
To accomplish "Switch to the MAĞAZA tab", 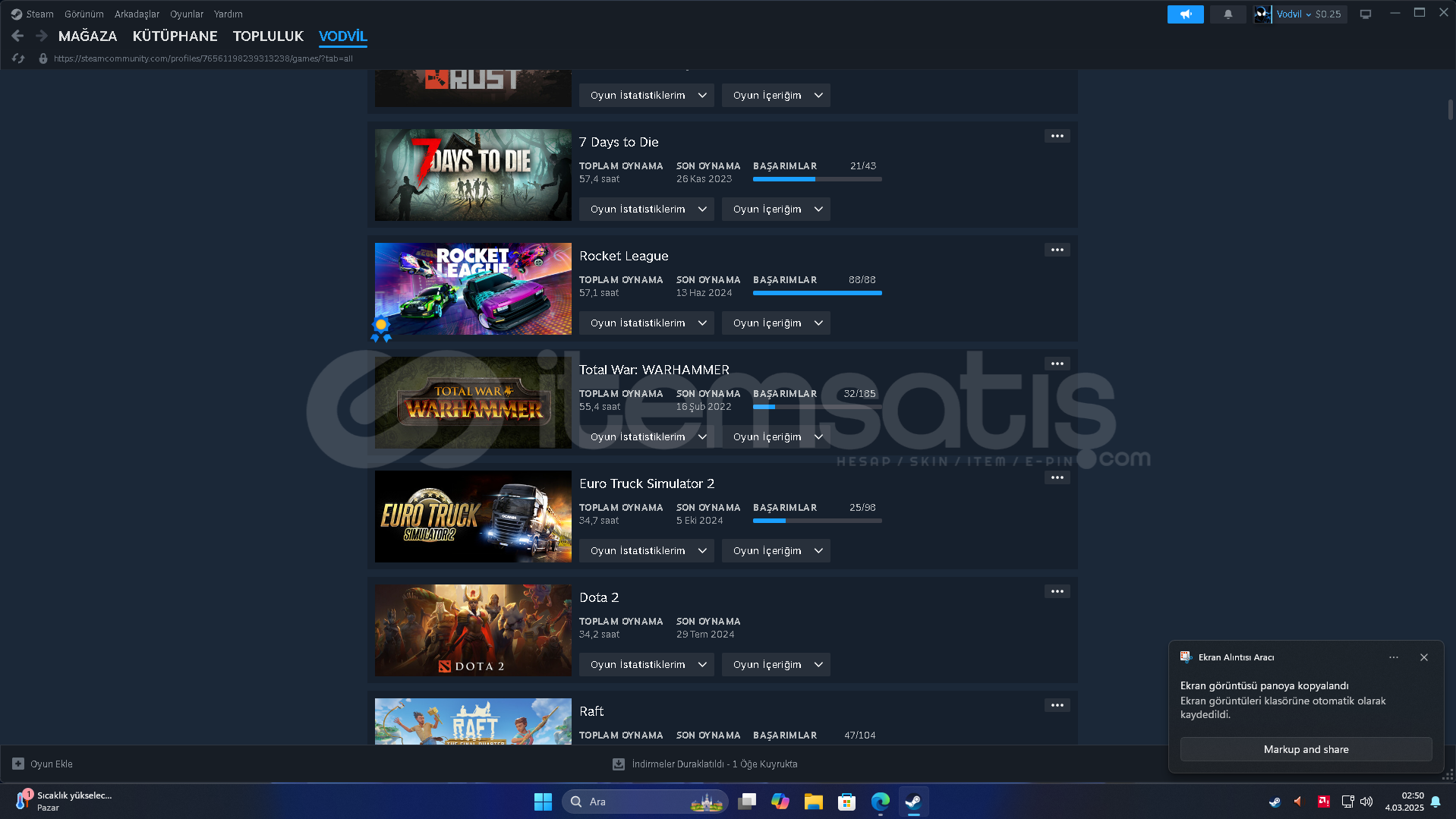I will tap(87, 36).
